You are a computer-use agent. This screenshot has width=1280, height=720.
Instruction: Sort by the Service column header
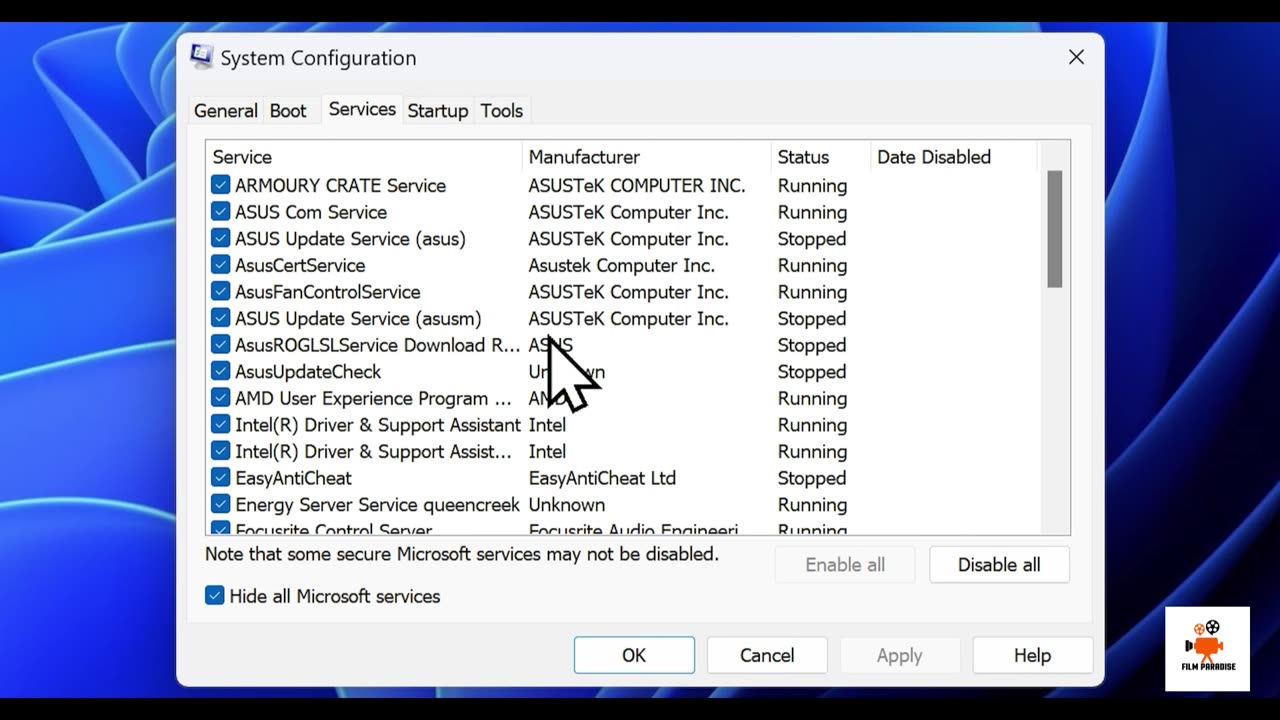pyautogui.click(x=364, y=157)
